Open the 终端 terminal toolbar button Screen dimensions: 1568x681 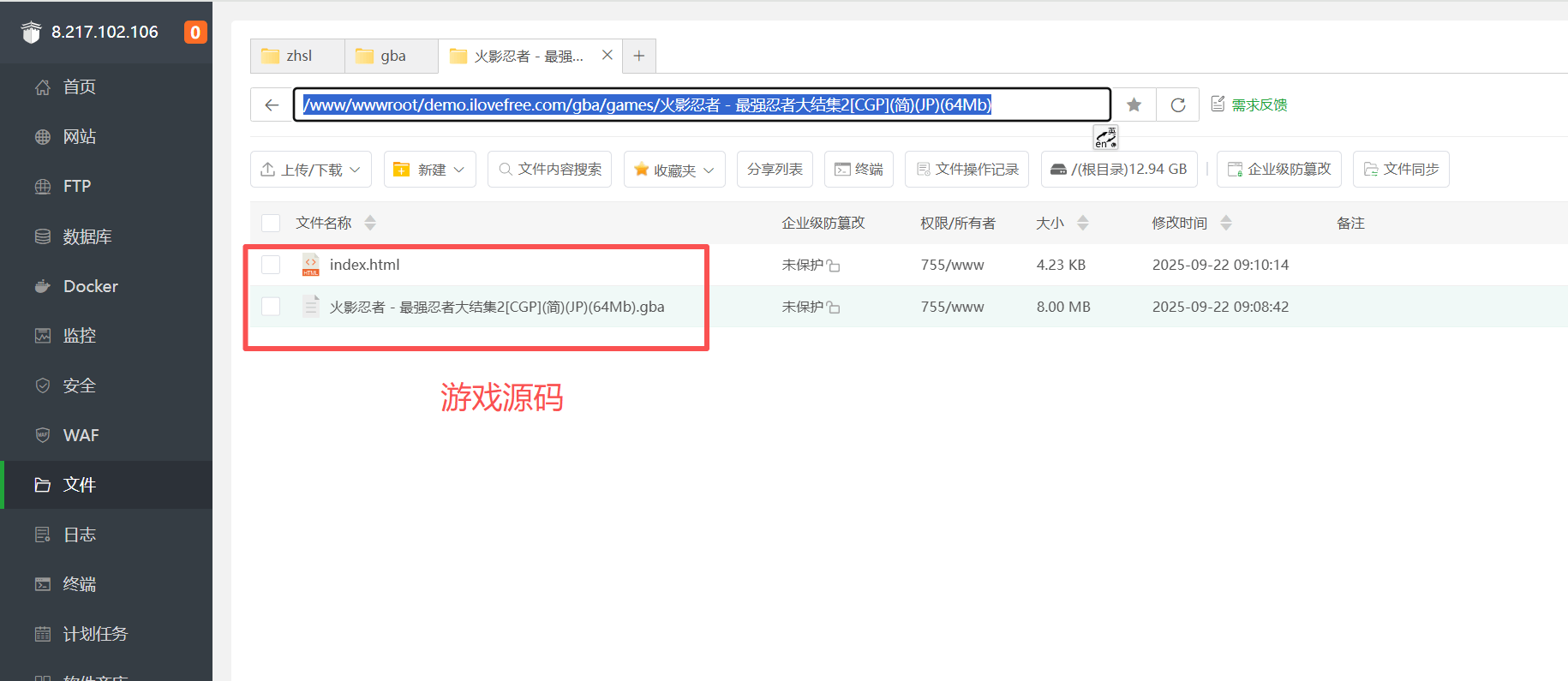(859, 170)
